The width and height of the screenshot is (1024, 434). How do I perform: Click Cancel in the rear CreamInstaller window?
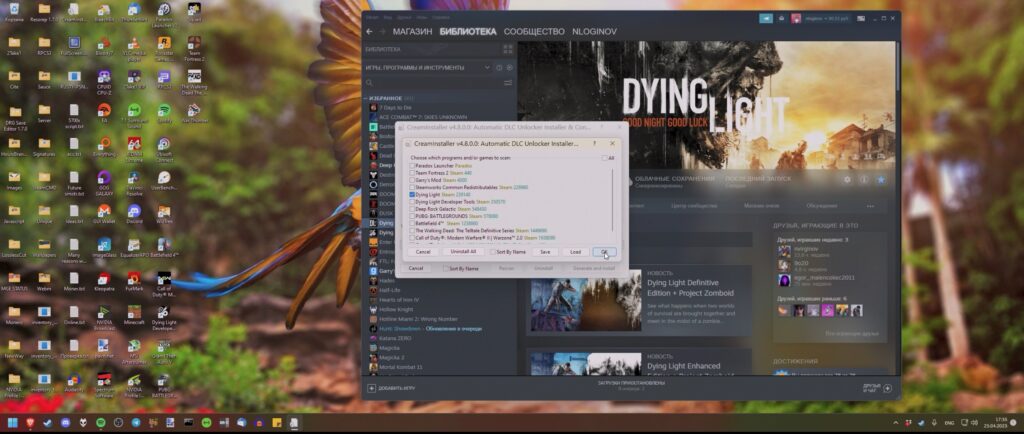[x=416, y=268]
